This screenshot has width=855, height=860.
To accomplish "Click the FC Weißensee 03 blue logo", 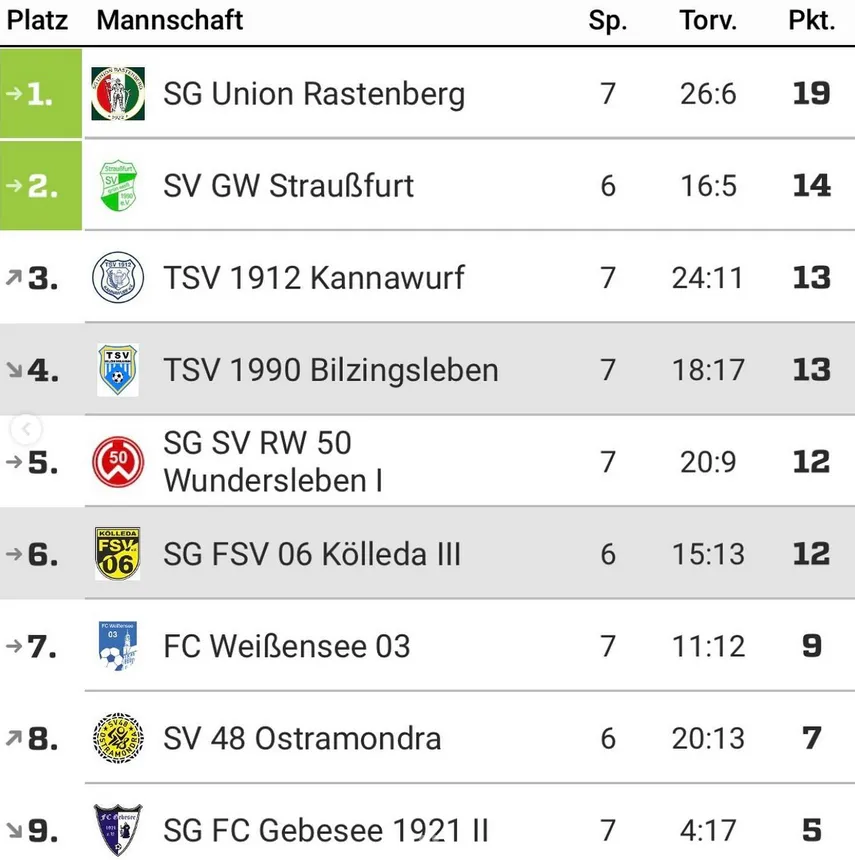I will pos(118,646).
